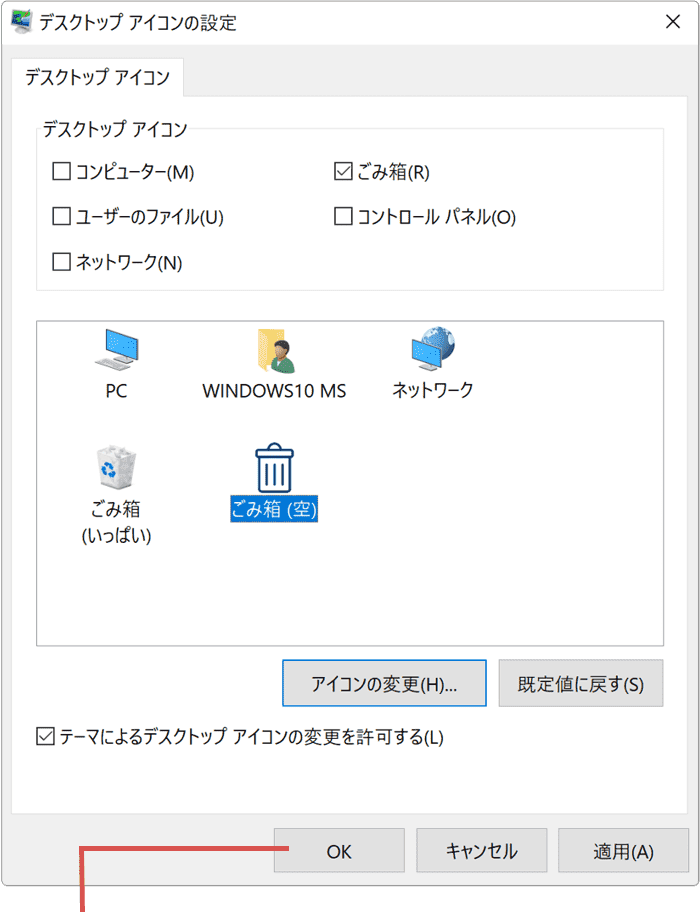The image size is (700, 912).
Task: Close the デスクトップ アイコンの設定 dialog
Action: [x=673, y=22]
